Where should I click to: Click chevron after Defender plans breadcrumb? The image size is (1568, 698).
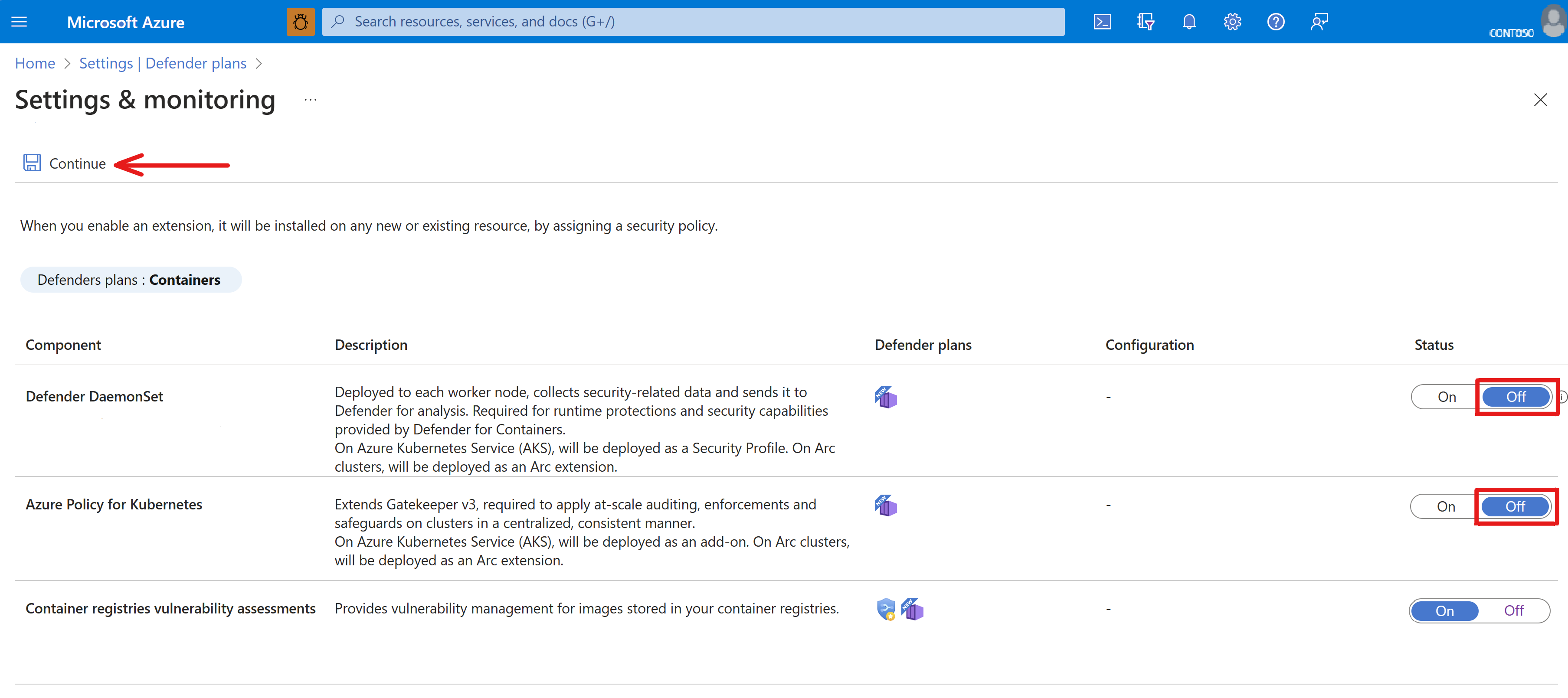click(259, 64)
